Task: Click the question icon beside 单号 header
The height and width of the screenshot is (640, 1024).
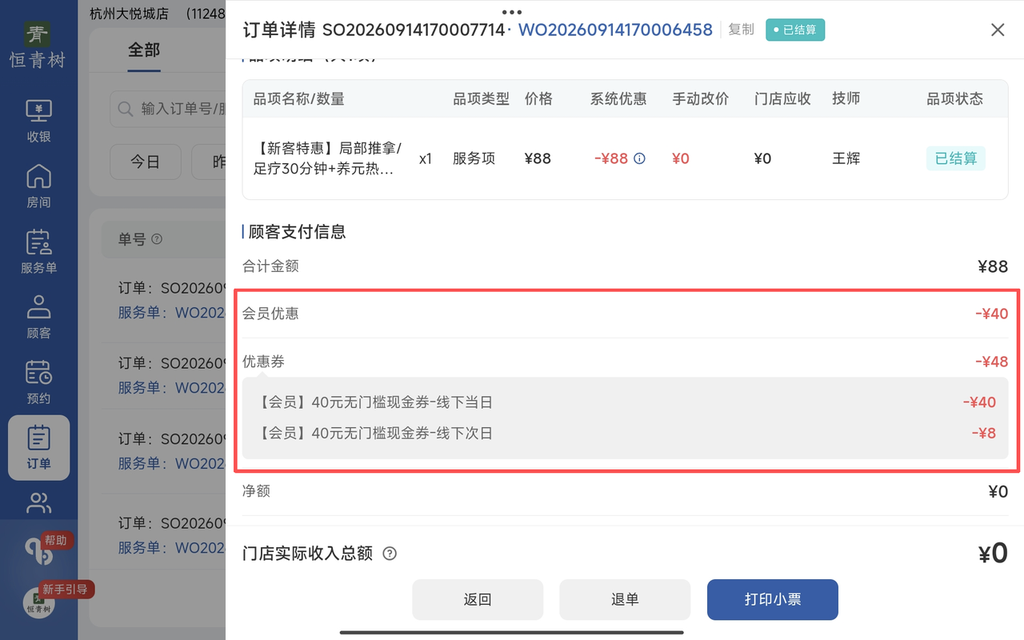Action: click(x=157, y=239)
